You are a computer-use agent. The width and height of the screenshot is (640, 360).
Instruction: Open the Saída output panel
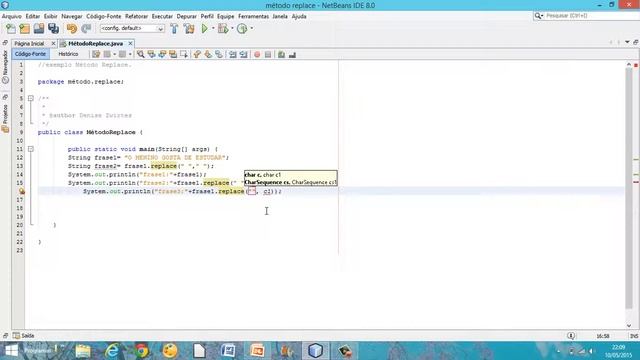(23, 336)
